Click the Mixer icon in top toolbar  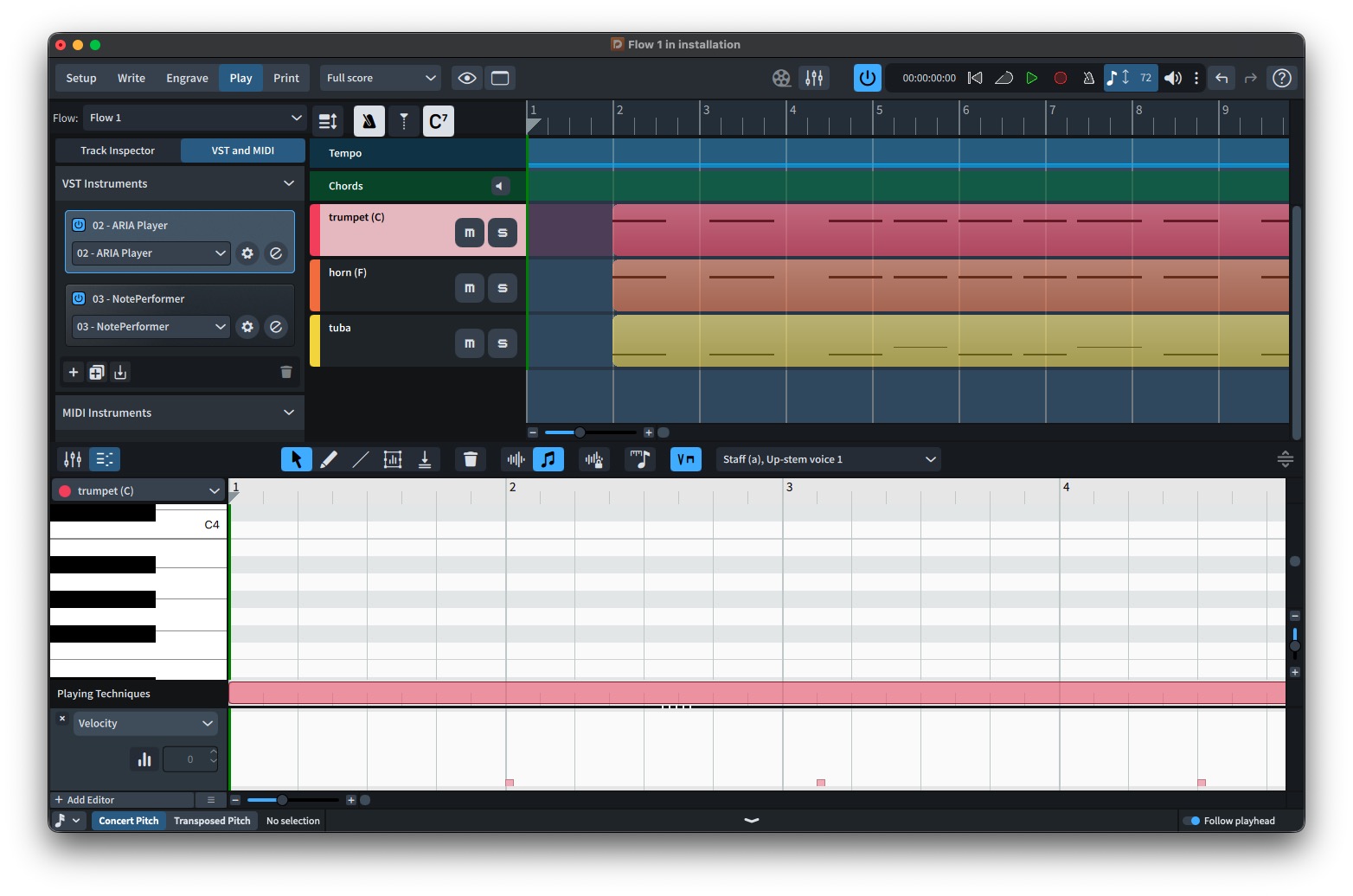click(x=813, y=78)
